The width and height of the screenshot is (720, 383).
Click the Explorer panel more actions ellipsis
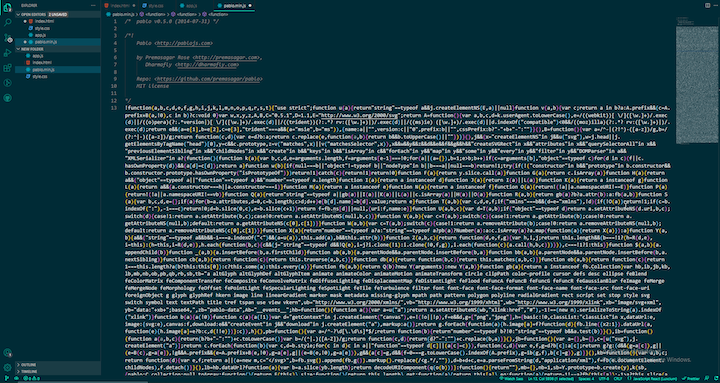[94, 6]
